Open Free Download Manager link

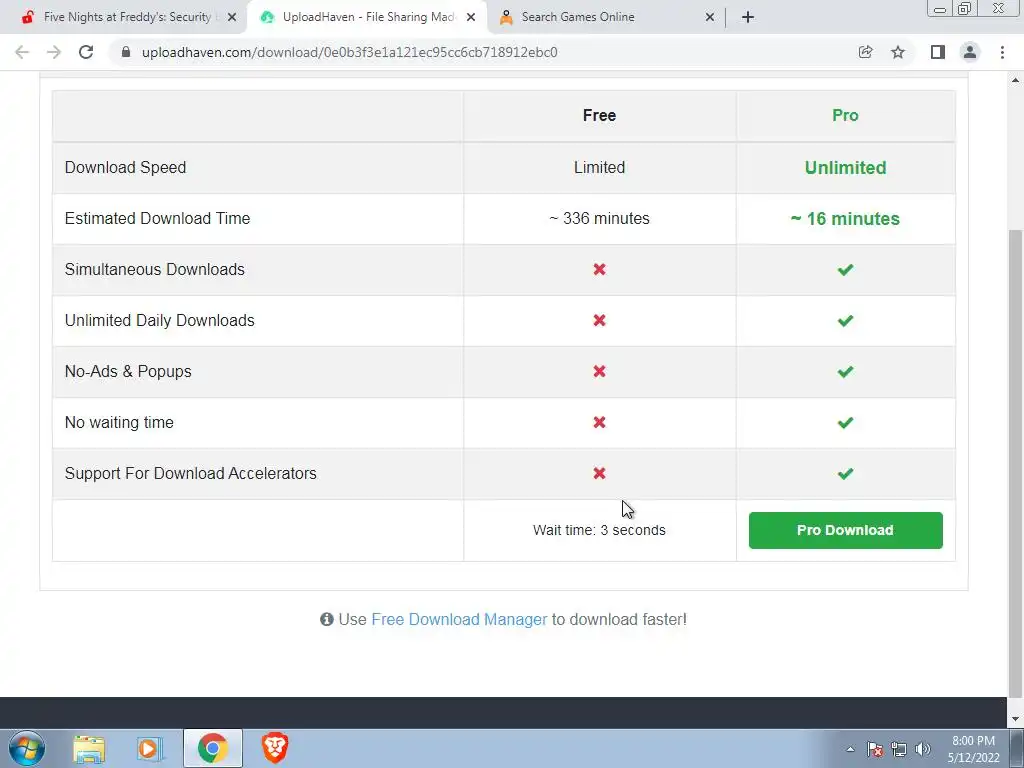click(x=459, y=619)
